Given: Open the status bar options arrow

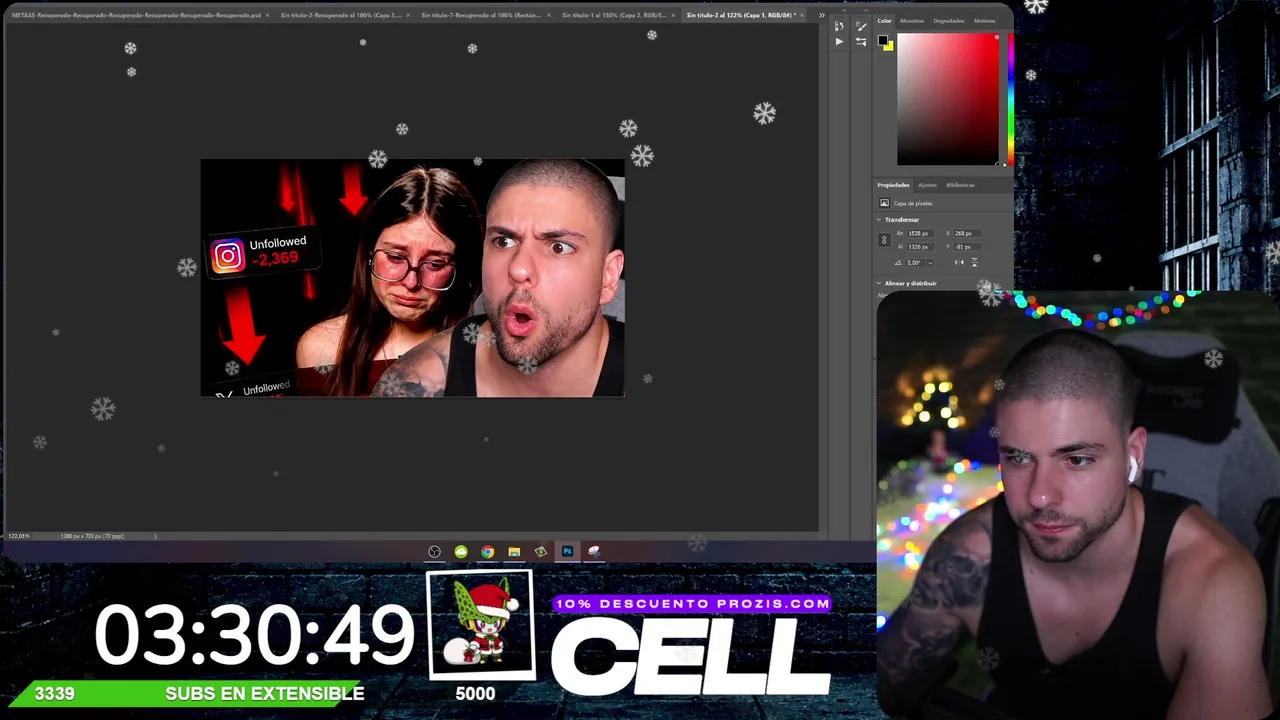Looking at the screenshot, I should 155,536.
